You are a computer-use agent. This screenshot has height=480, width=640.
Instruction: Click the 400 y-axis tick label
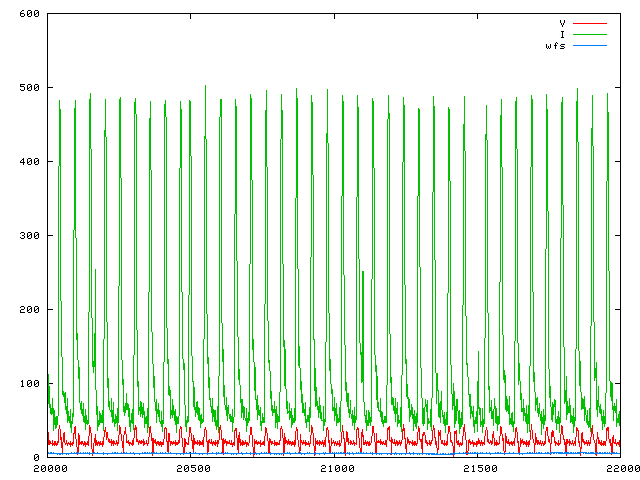click(28, 161)
